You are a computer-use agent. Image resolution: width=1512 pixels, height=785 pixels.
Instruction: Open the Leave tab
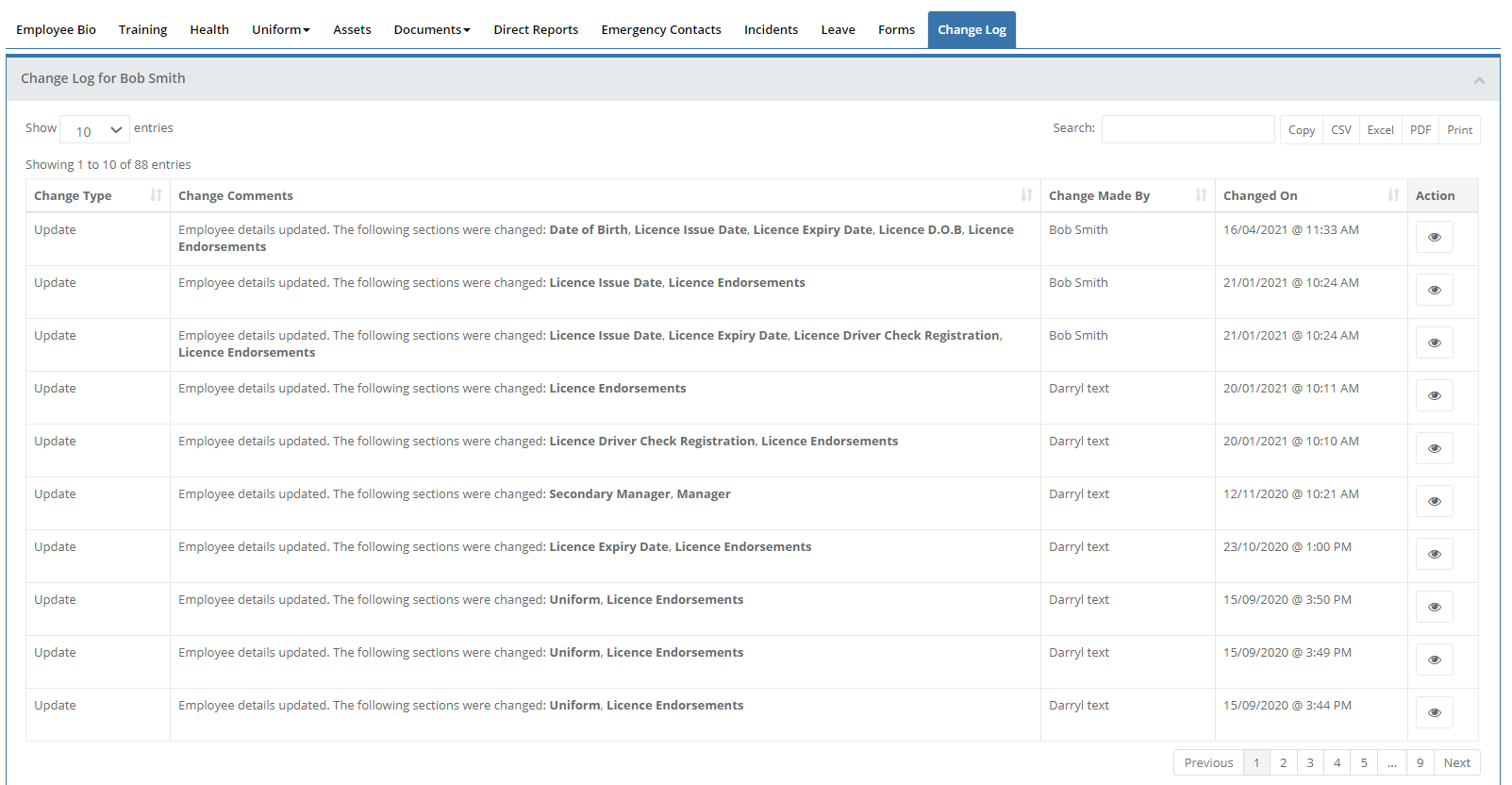click(x=838, y=30)
